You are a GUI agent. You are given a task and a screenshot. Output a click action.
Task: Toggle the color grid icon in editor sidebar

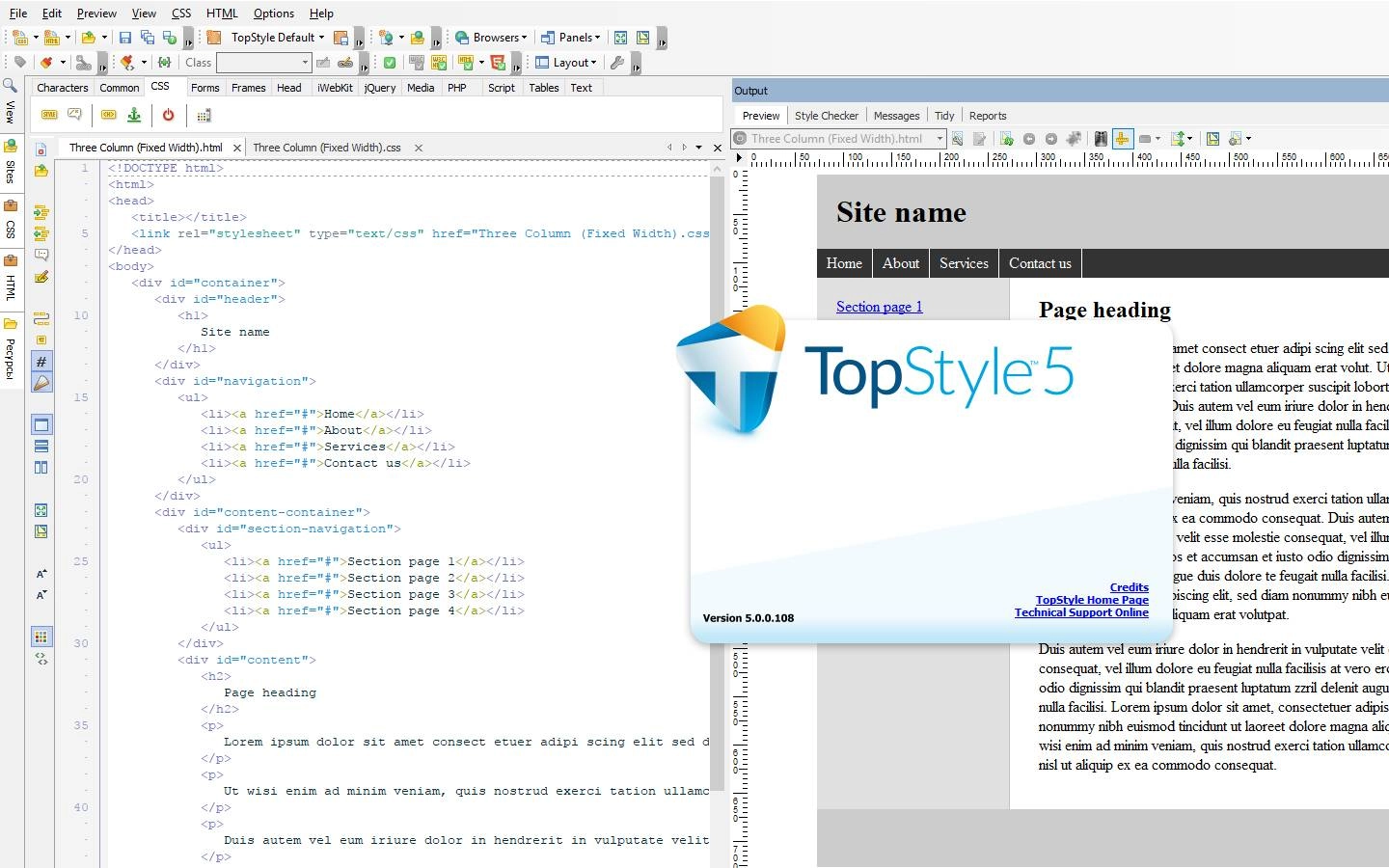(41, 637)
